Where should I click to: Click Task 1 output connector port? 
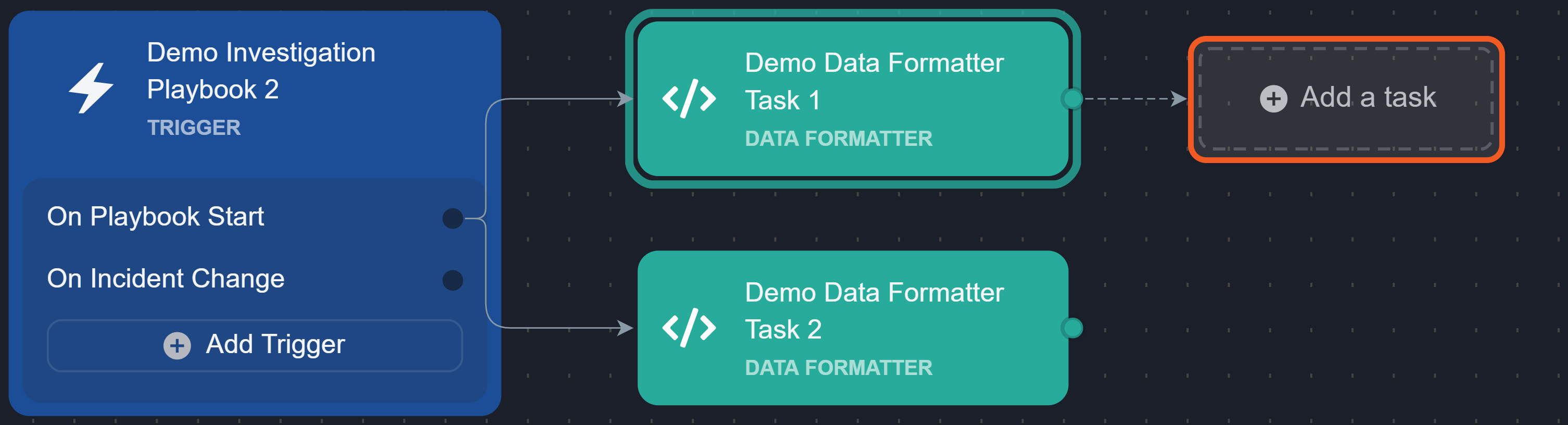click(x=1072, y=98)
